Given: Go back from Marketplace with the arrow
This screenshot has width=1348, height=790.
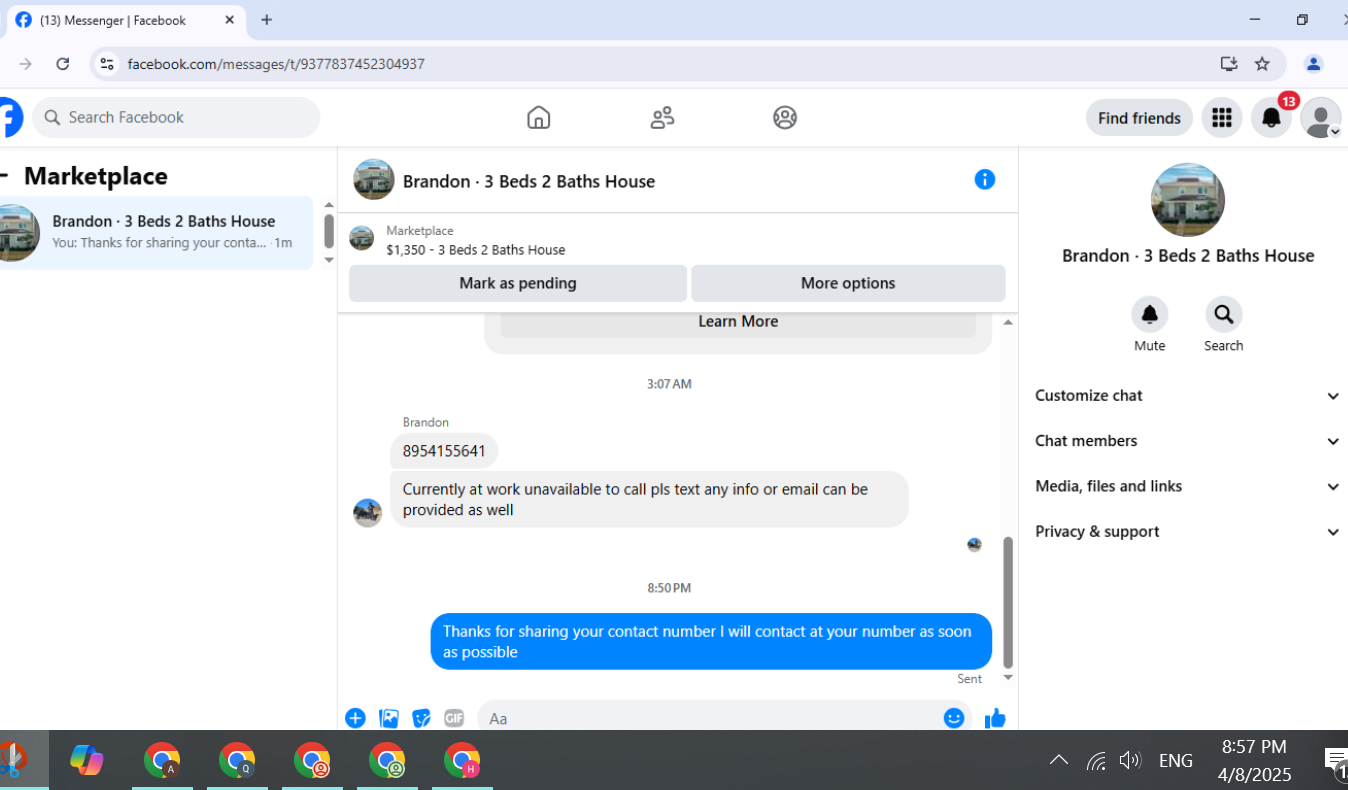Looking at the screenshot, I should (x=4, y=177).
